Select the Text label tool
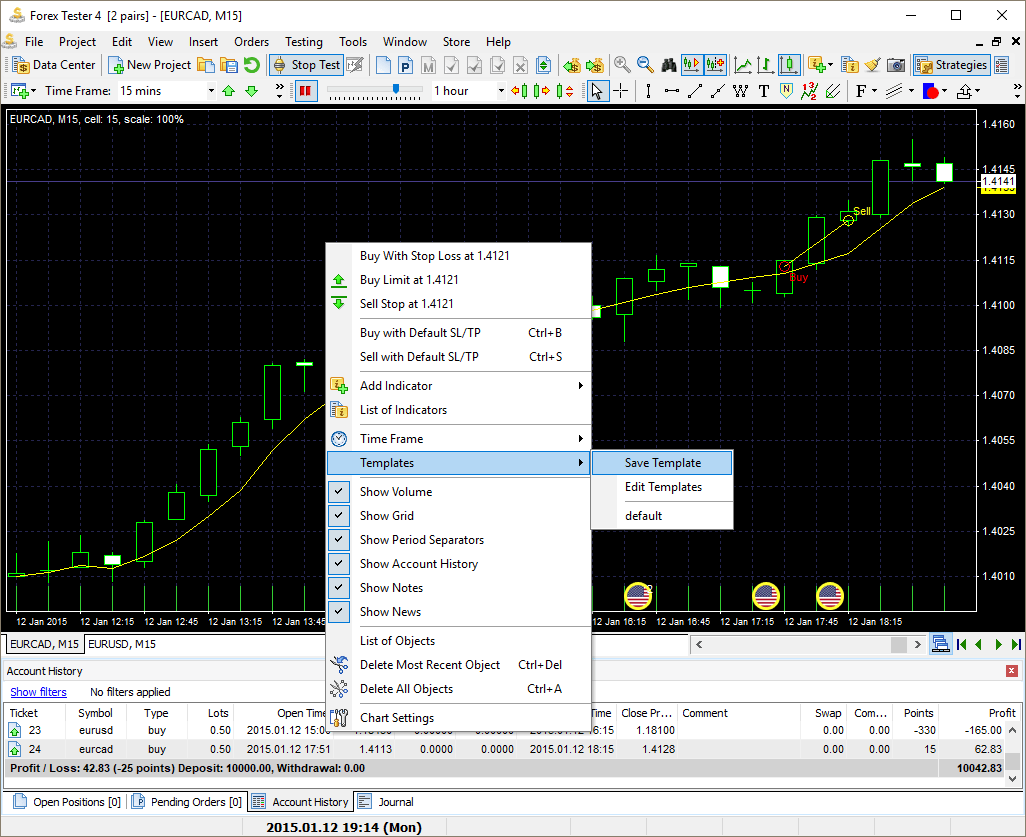 coord(764,91)
